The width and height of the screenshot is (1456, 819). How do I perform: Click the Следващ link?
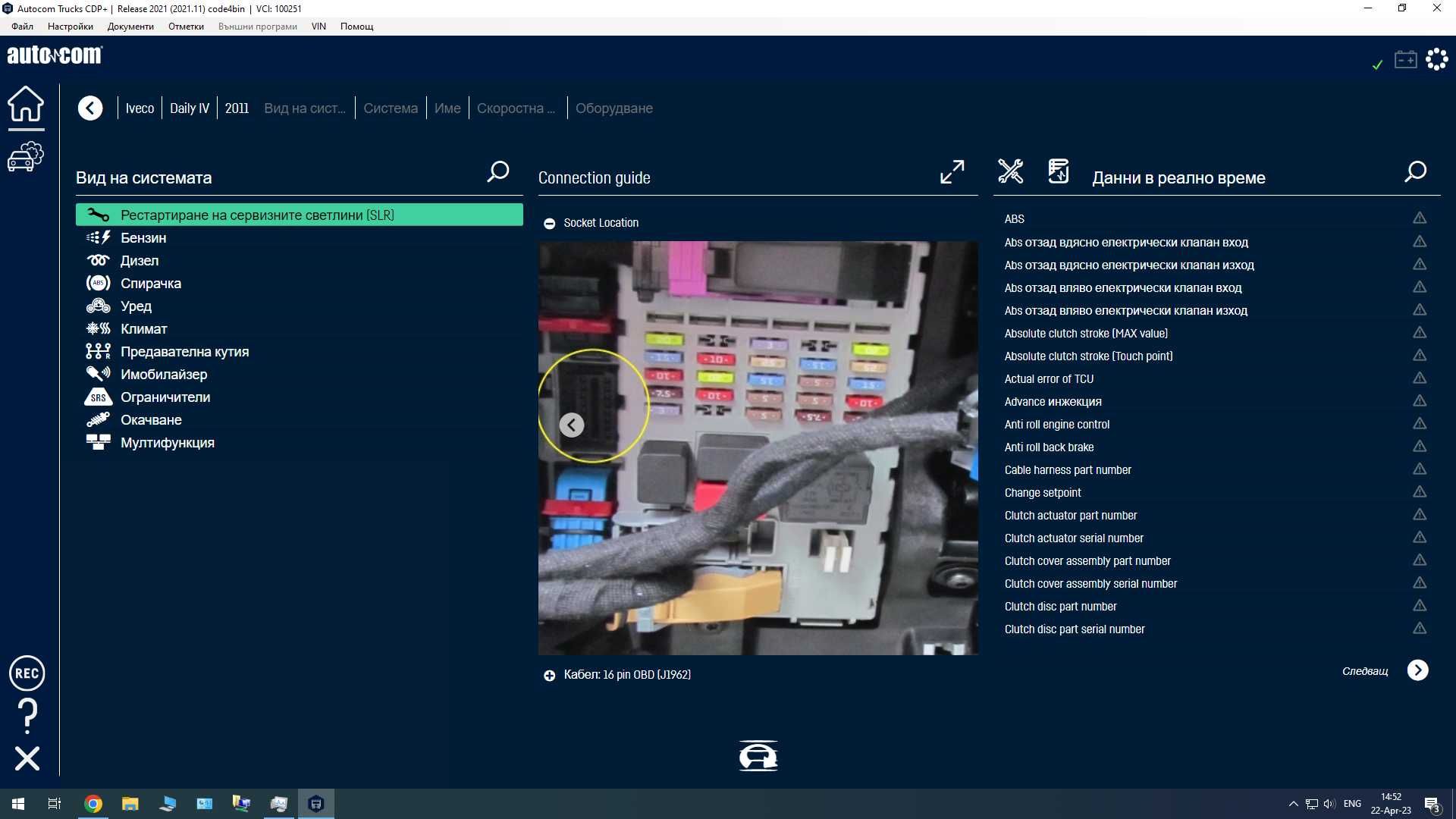tap(1365, 671)
